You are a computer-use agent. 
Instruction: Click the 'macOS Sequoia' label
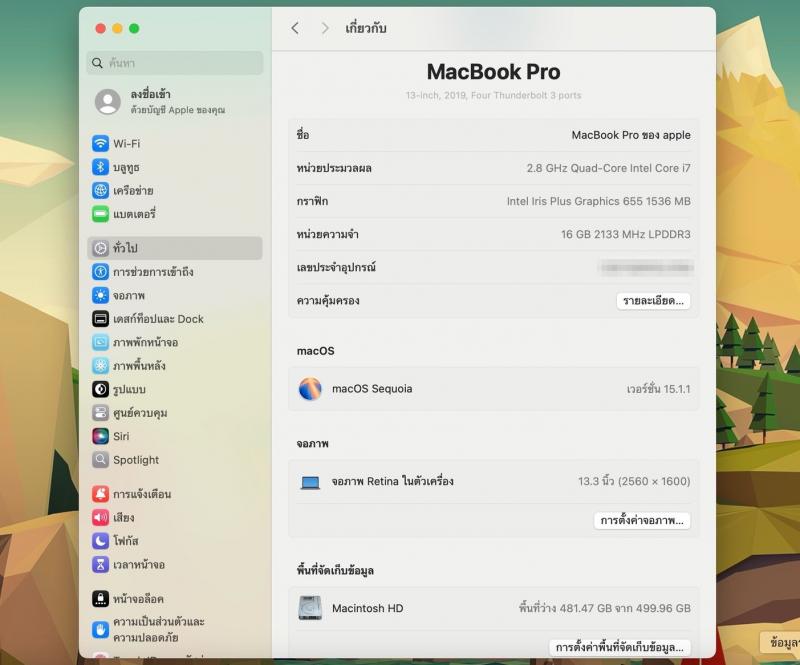[372, 389]
